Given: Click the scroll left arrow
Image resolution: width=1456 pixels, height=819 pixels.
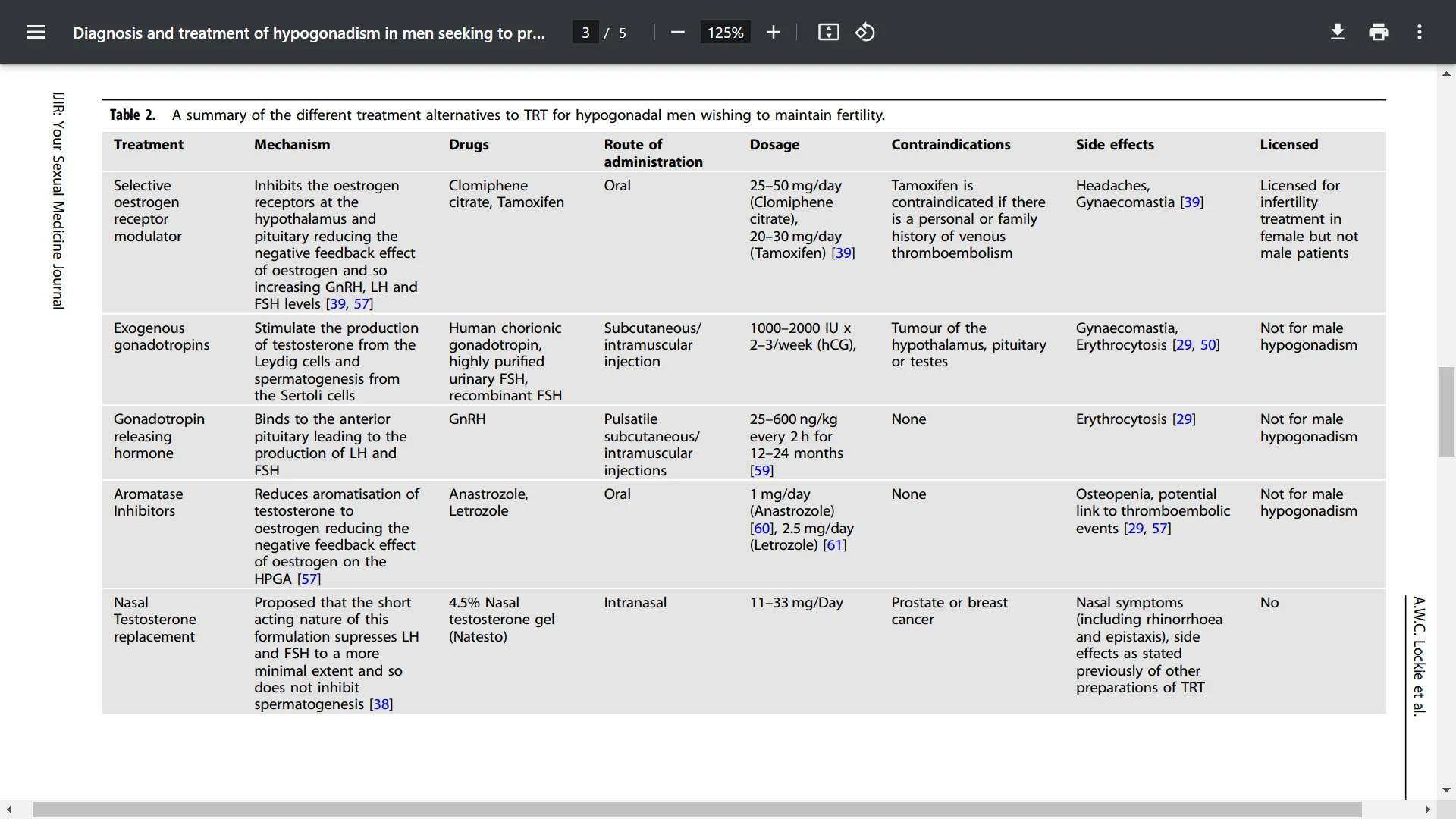Looking at the screenshot, I should pyautogui.click(x=9, y=810).
